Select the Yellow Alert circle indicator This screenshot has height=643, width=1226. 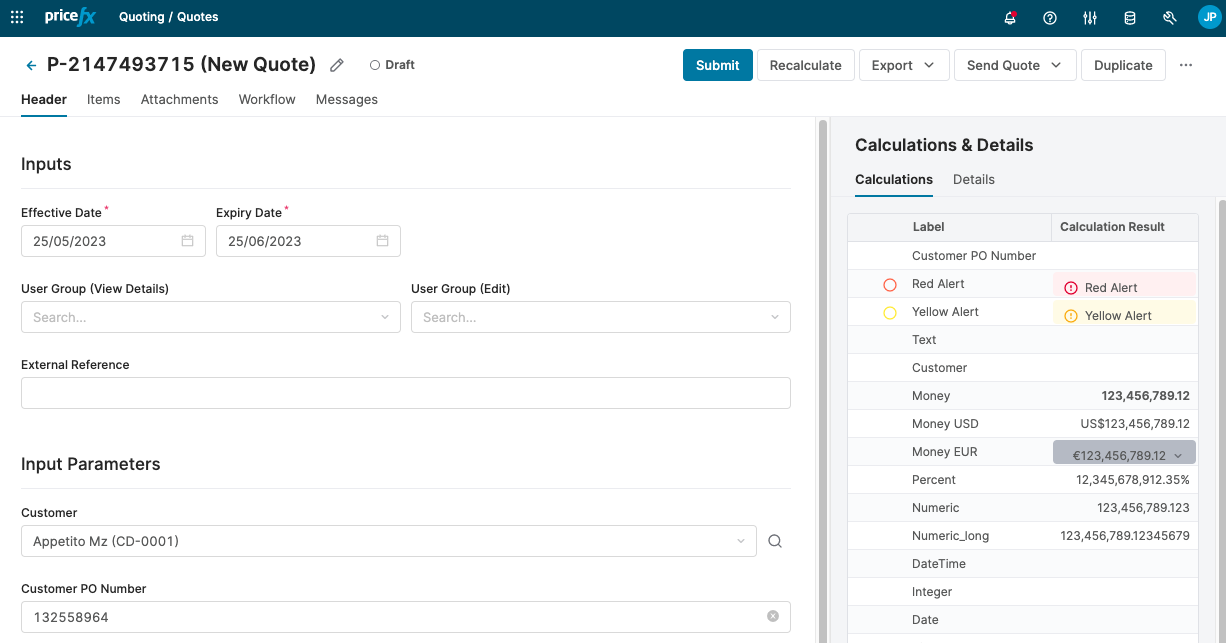point(890,313)
